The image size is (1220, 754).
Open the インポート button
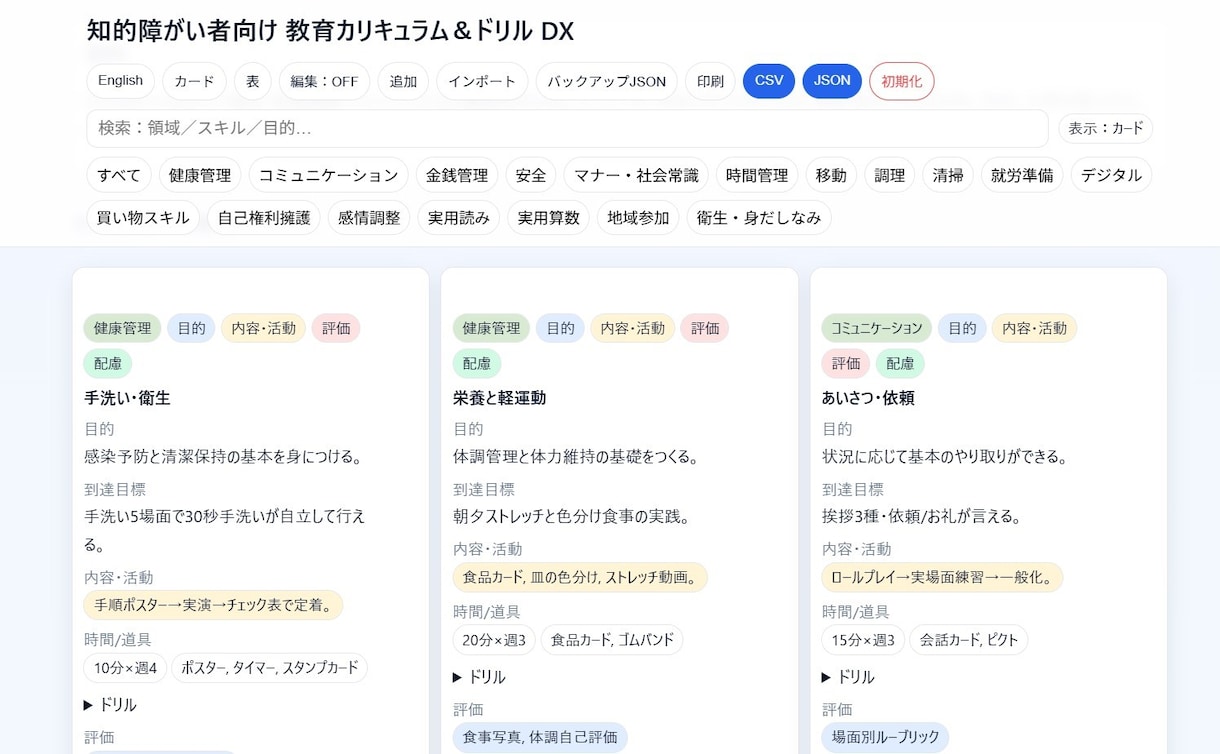coord(482,81)
